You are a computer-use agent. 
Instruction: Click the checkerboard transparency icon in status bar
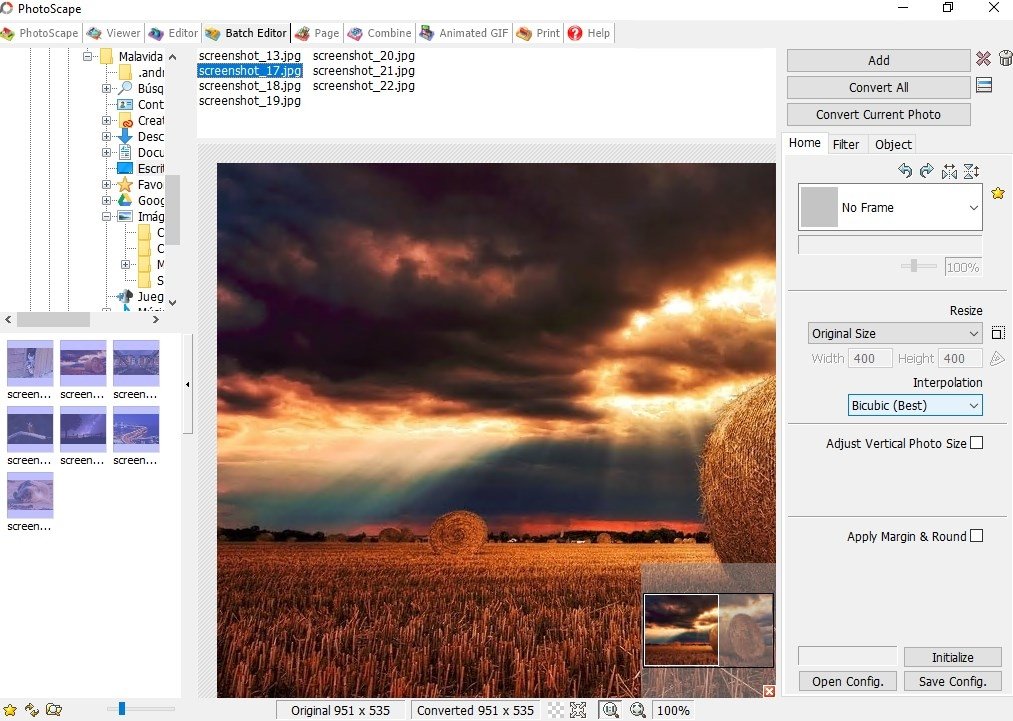pyautogui.click(x=556, y=710)
